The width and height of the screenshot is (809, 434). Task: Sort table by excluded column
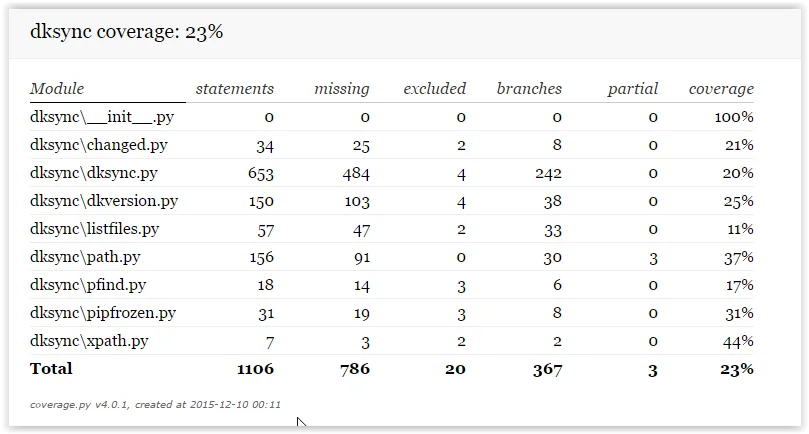(x=434, y=89)
